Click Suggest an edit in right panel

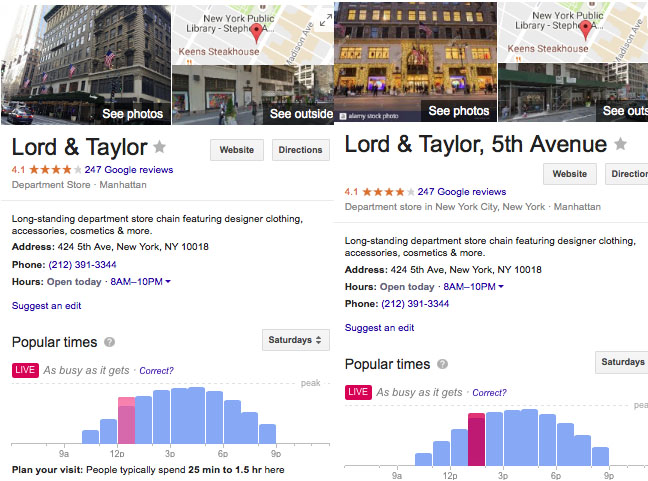coord(379,328)
